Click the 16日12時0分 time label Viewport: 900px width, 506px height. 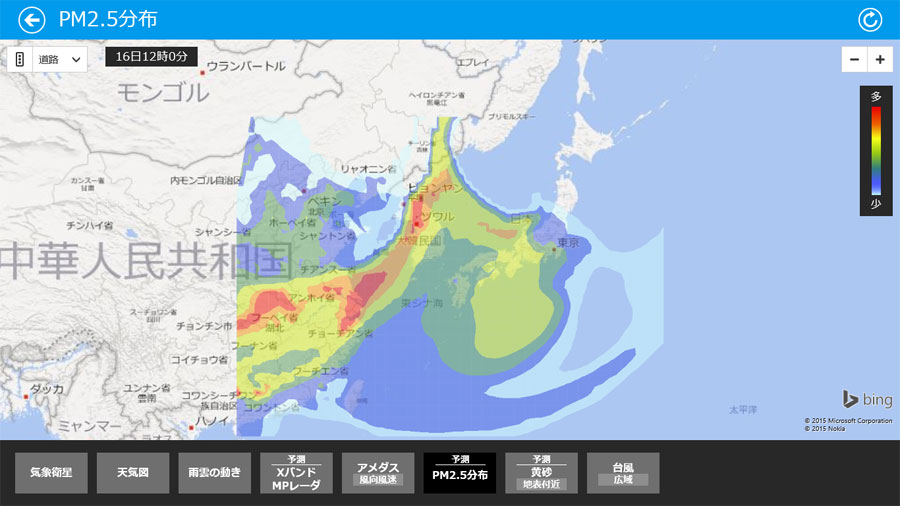coord(151,57)
